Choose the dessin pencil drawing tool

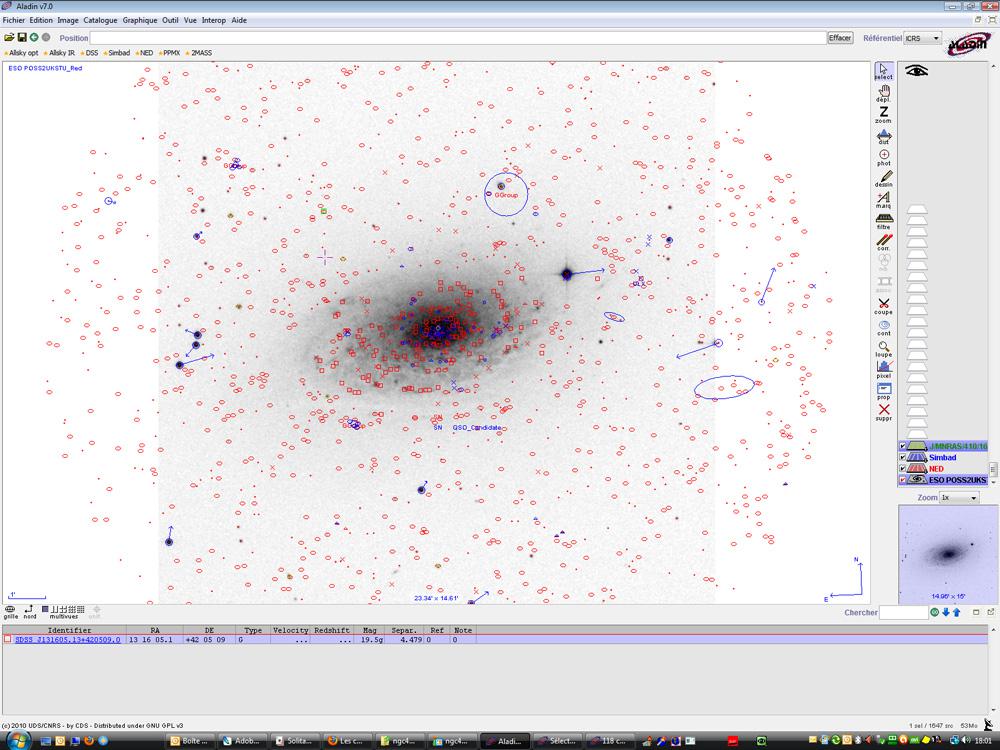pyautogui.click(x=883, y=178)
